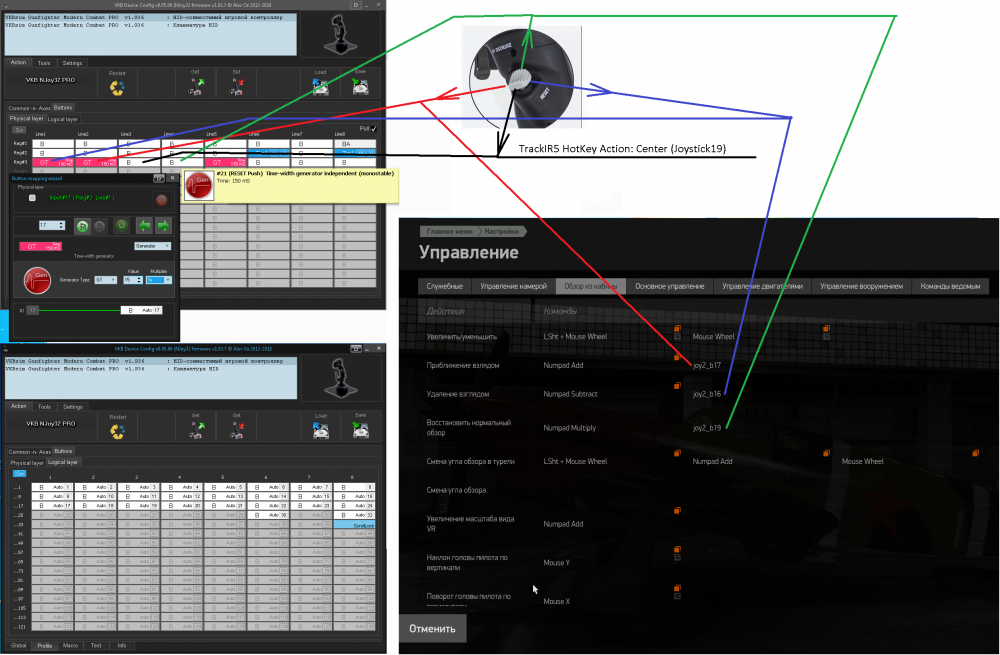This screenshot has width=1000, height=655.
Task: Toggle the Sw button on the Physical layer grid
Action: pyautogui.click(x=19, y=129)
